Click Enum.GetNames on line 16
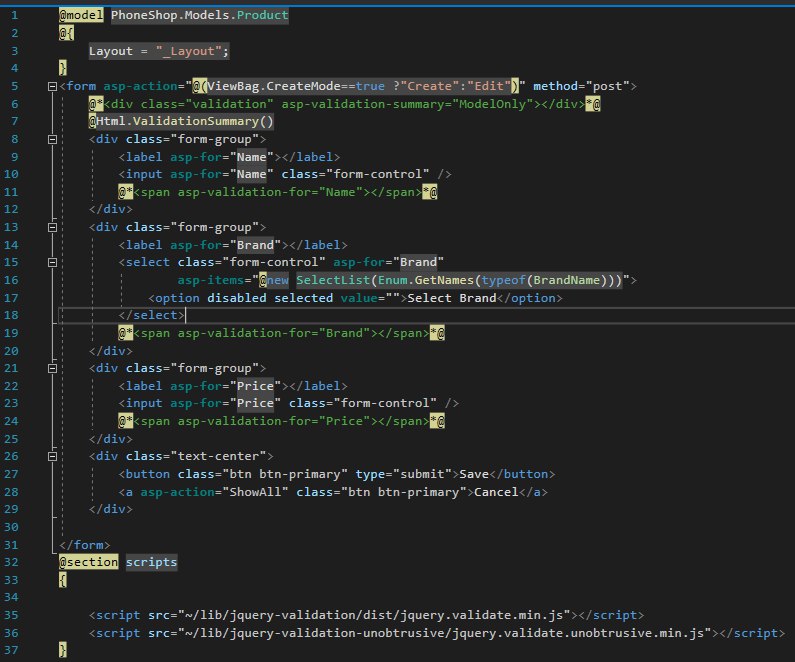Screen dimensions: 795x662 pos(425,280)
